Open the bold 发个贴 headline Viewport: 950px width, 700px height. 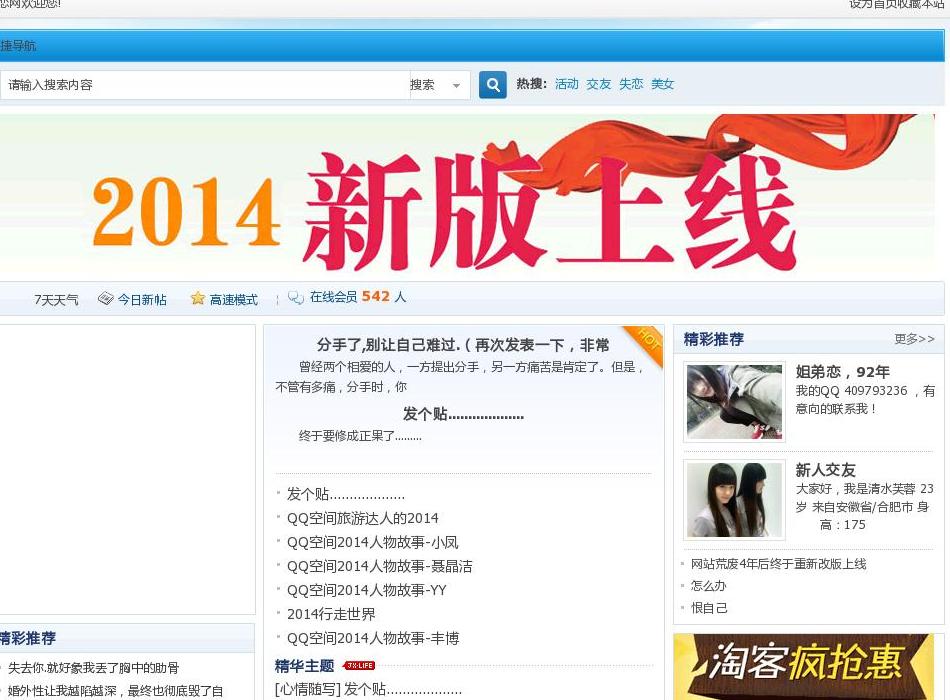463,415
